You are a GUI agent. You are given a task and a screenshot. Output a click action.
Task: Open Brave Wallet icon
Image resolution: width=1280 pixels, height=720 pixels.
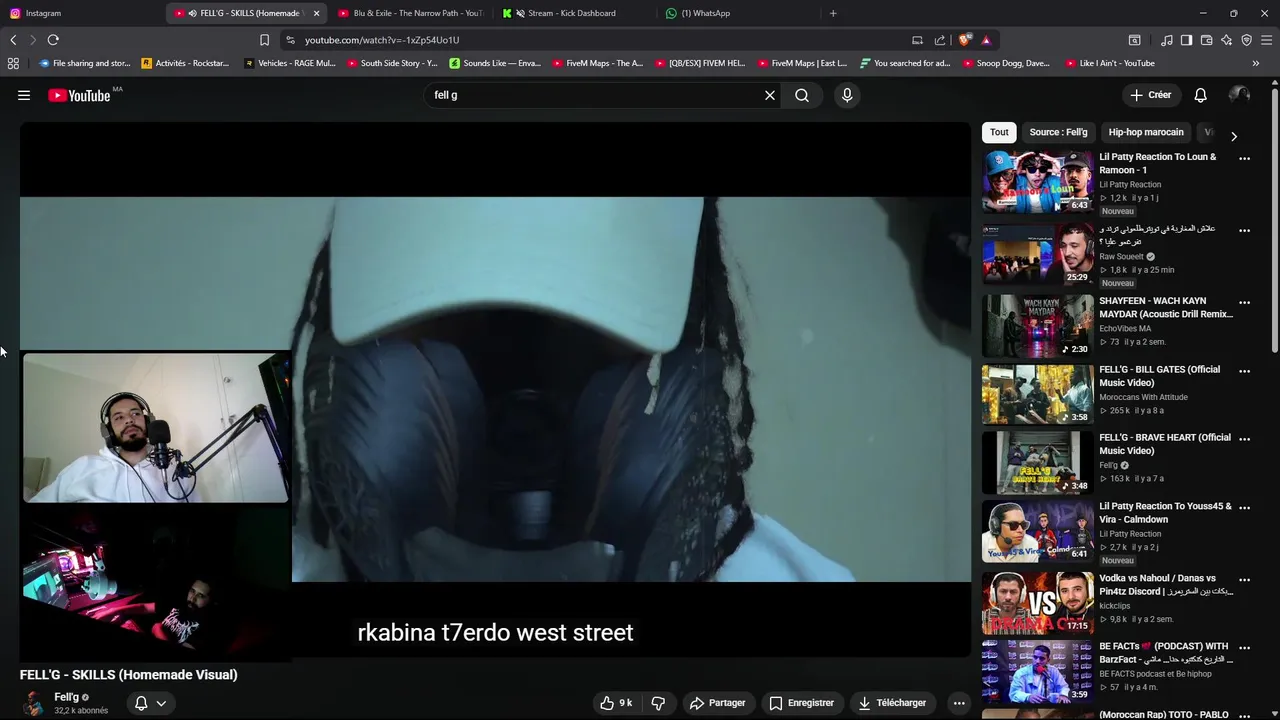[1206, 40]
